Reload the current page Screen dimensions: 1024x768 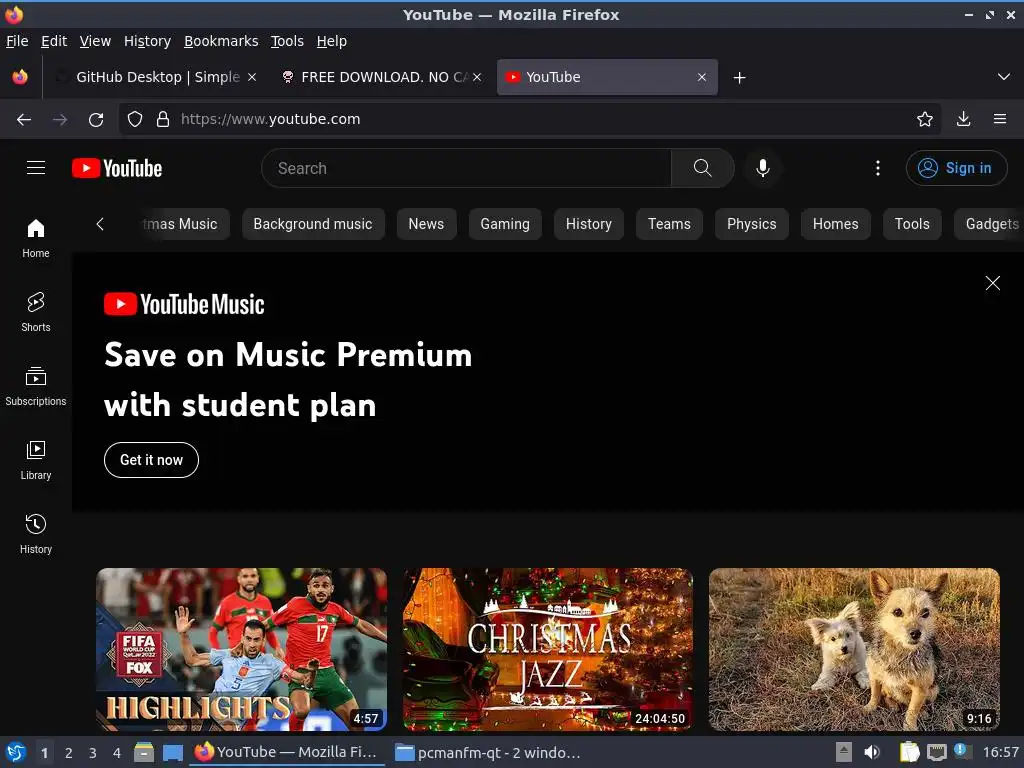96,120
